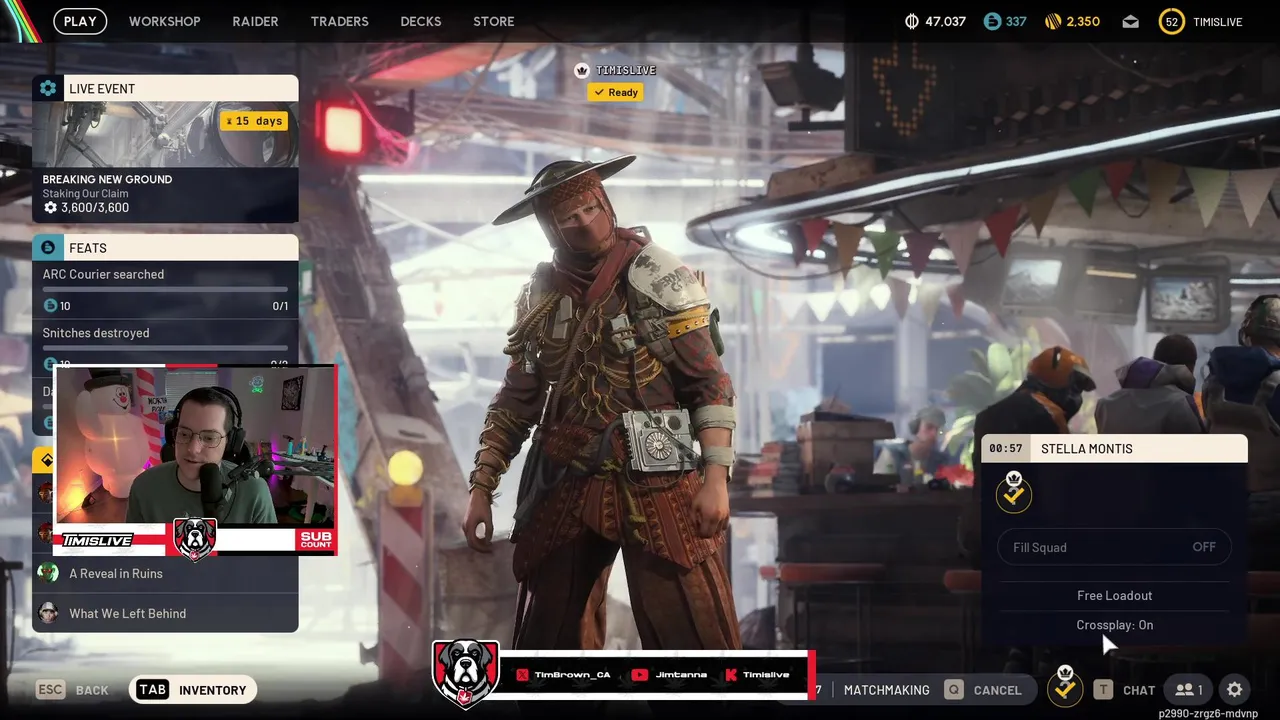
Task: Open the What We Left Behind quest
Action: point(165,613)
